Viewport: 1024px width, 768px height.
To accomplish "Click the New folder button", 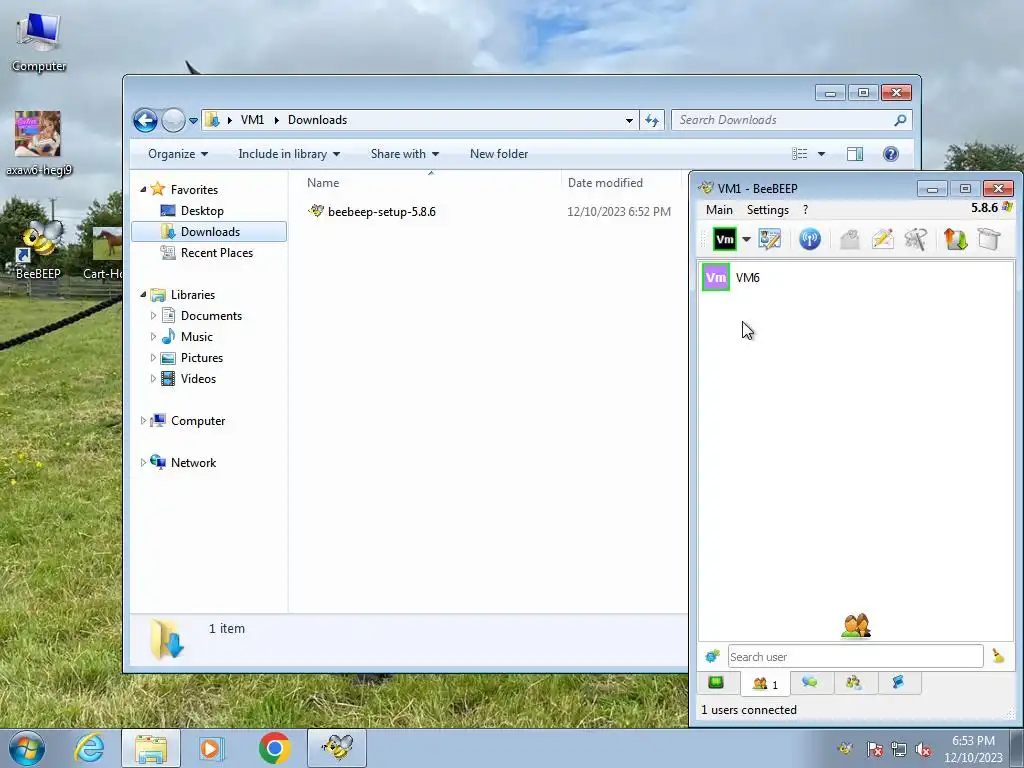I will coord(499,154).
